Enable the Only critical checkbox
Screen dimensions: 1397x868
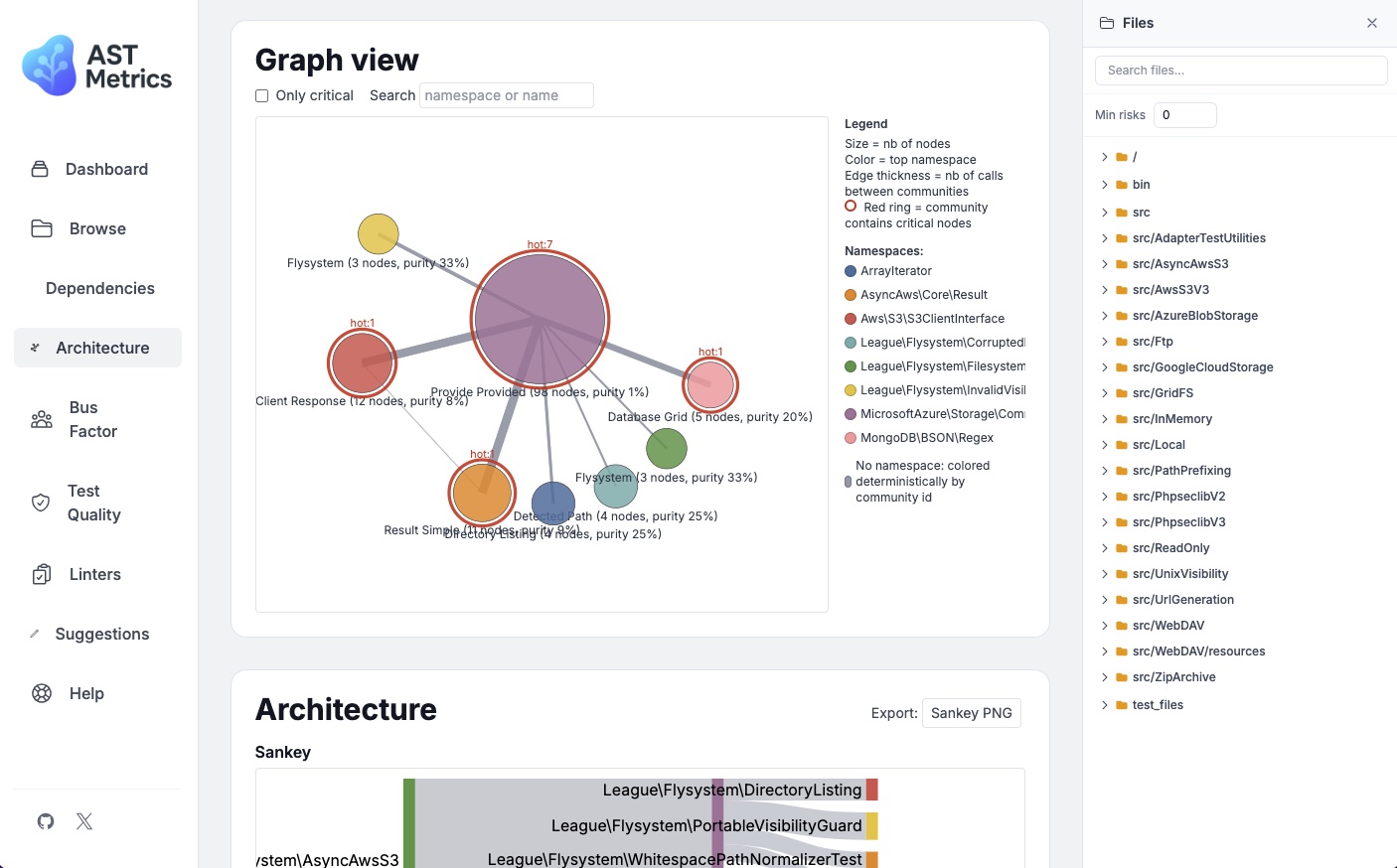(x=262, y=96)
